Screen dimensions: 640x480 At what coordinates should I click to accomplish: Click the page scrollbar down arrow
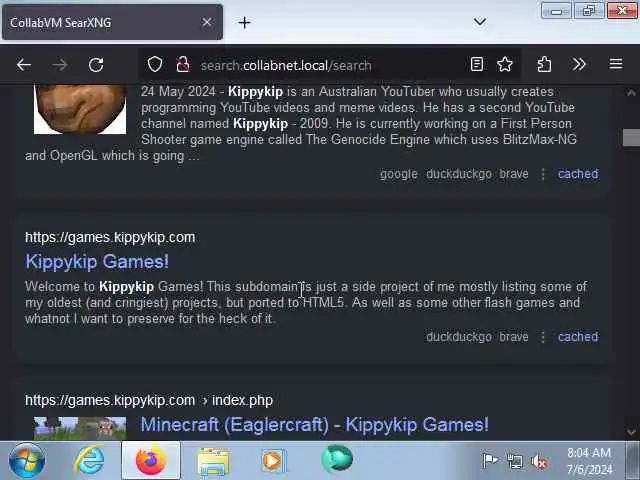[x=631, y=431]
